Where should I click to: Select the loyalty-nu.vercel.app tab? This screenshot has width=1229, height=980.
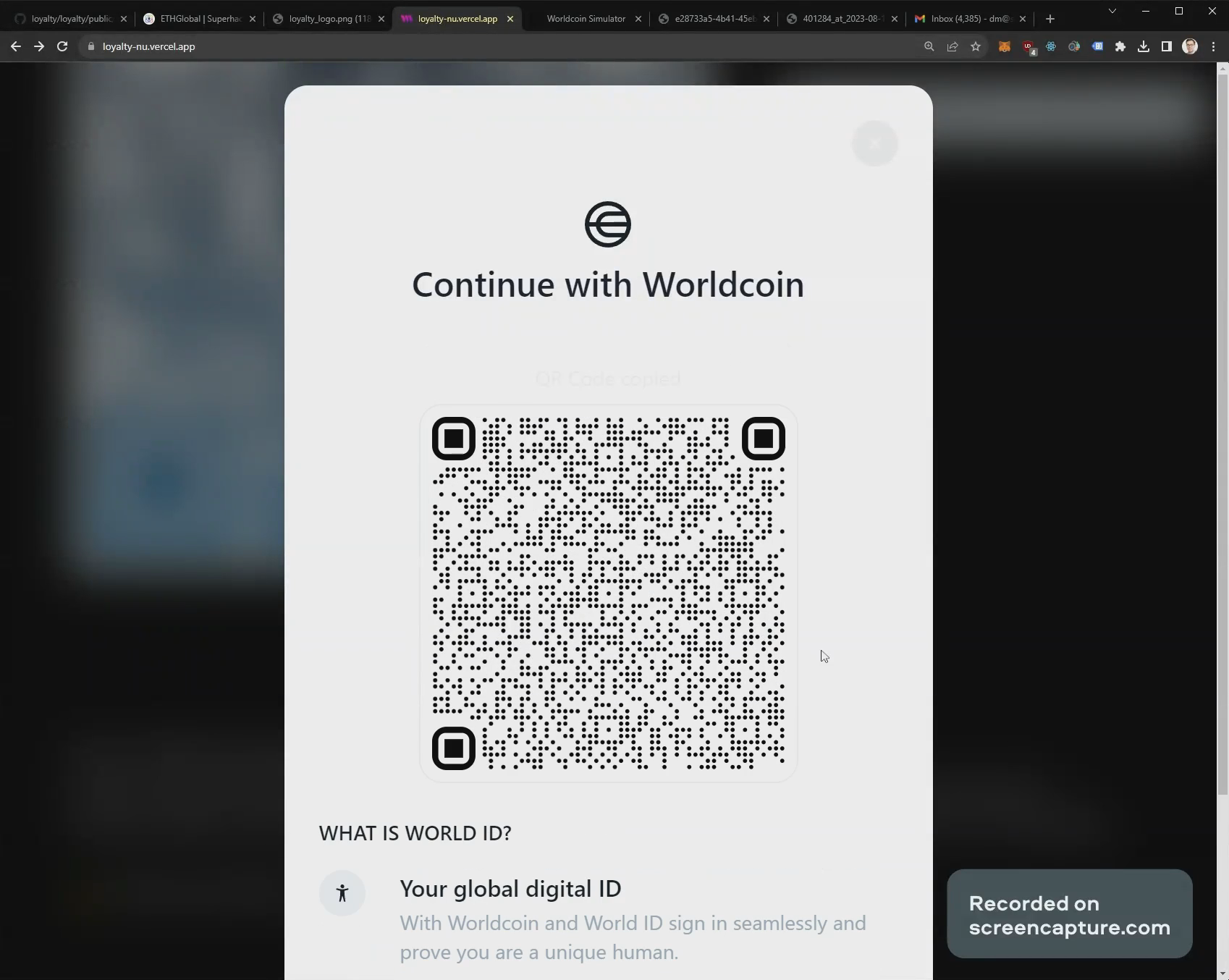pos(457,19)
